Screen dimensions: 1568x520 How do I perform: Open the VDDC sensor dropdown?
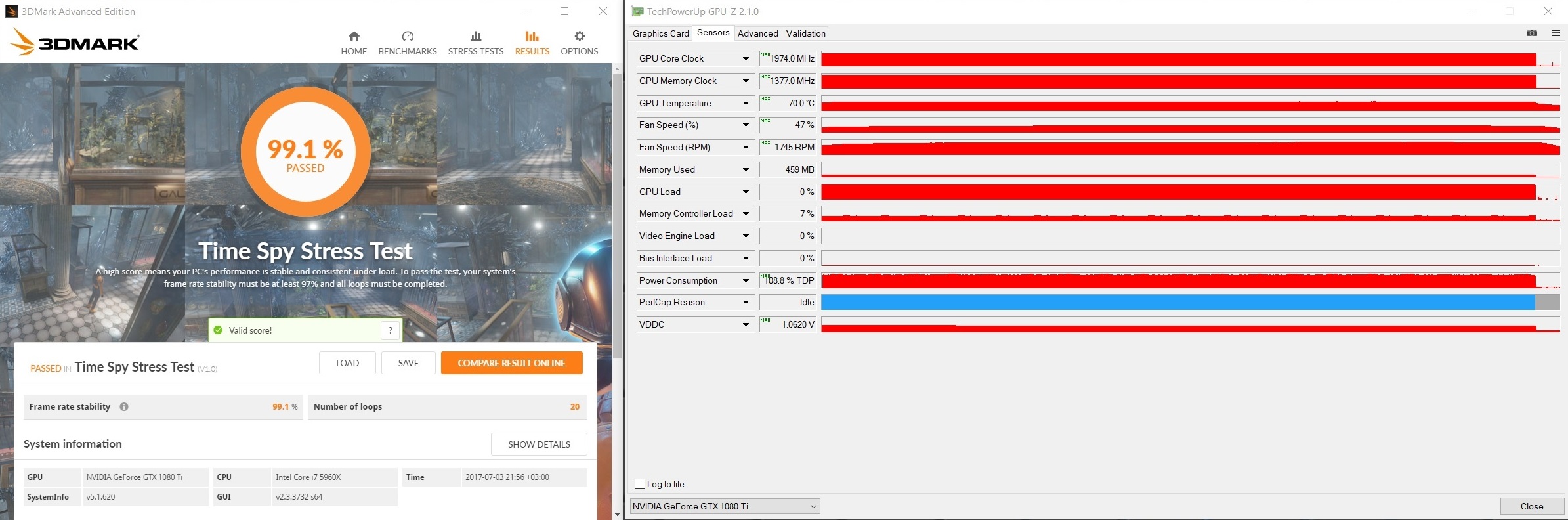pyautogui.click(x=746, y=324)
